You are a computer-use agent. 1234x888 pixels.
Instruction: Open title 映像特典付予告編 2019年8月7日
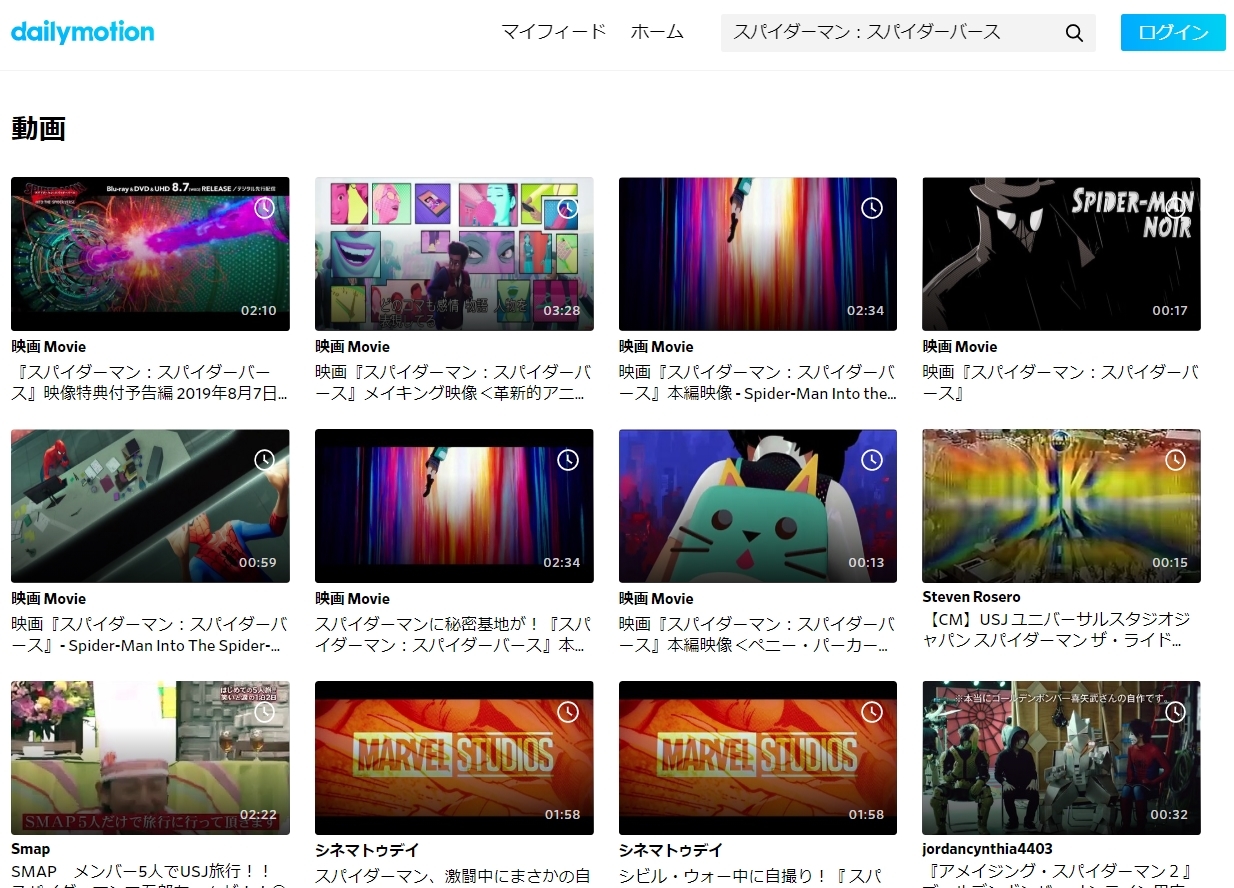tap(150, 383)
